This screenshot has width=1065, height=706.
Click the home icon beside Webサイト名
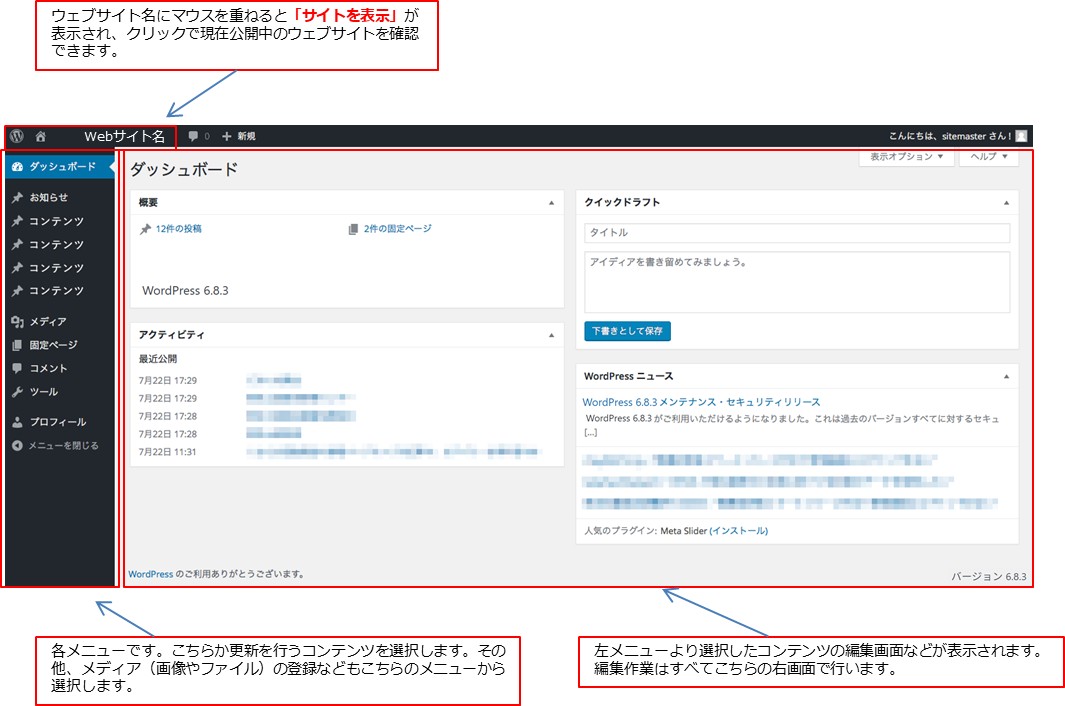pos(41,137)
